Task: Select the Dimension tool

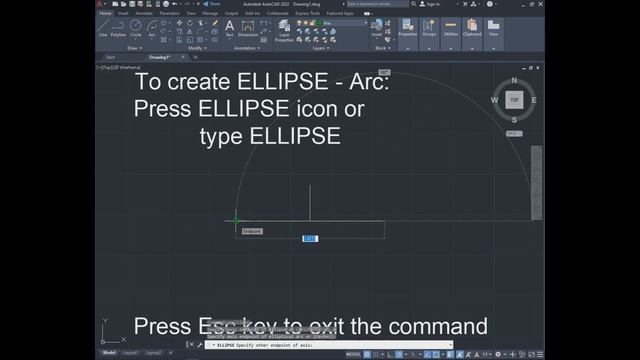Action: pyautogui.click(x=248, y=28)
